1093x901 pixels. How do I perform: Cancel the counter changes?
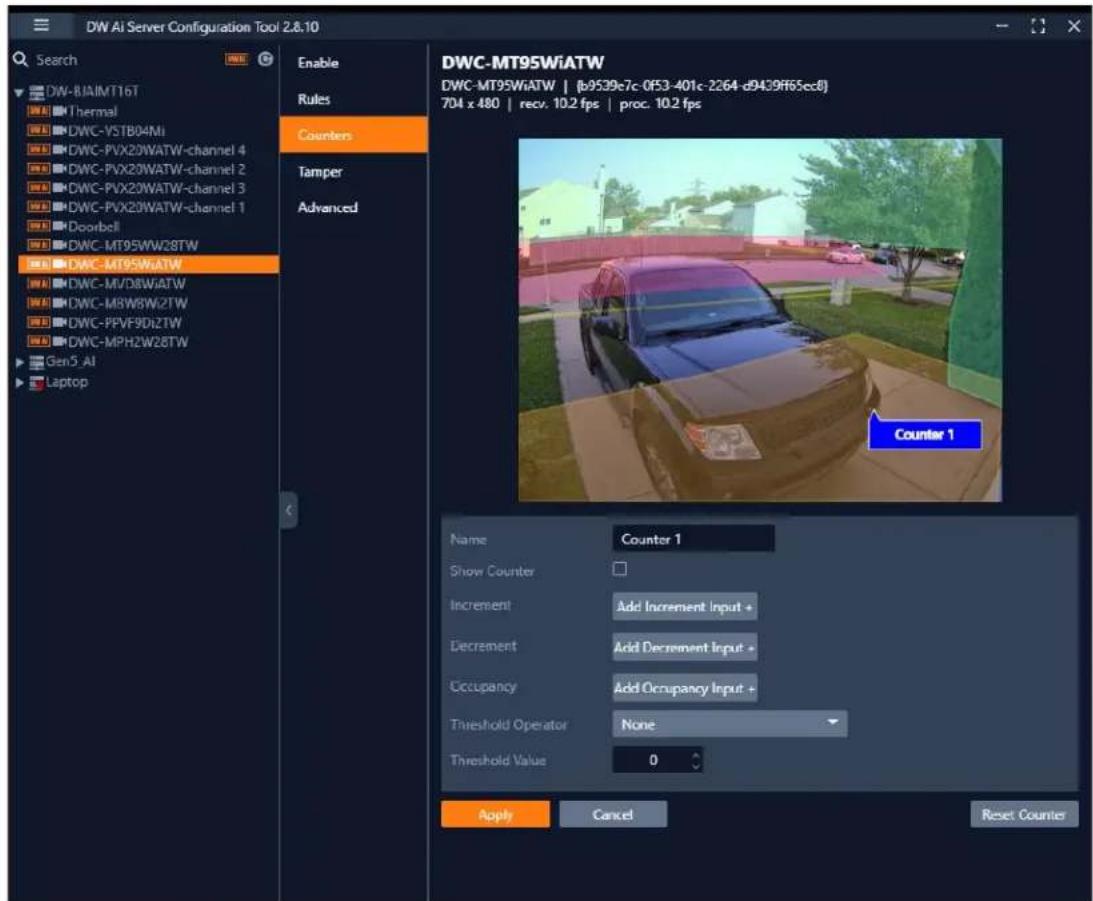pos(613,814)
